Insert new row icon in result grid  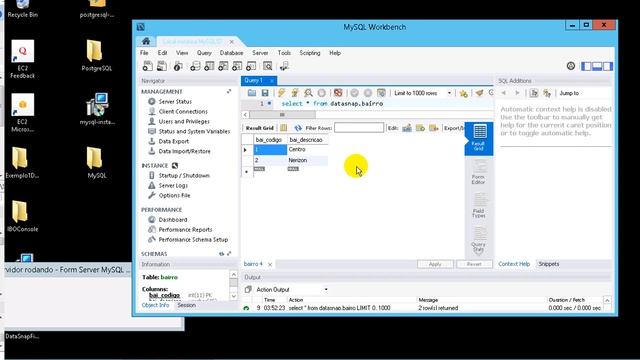[x=420, y=128]
